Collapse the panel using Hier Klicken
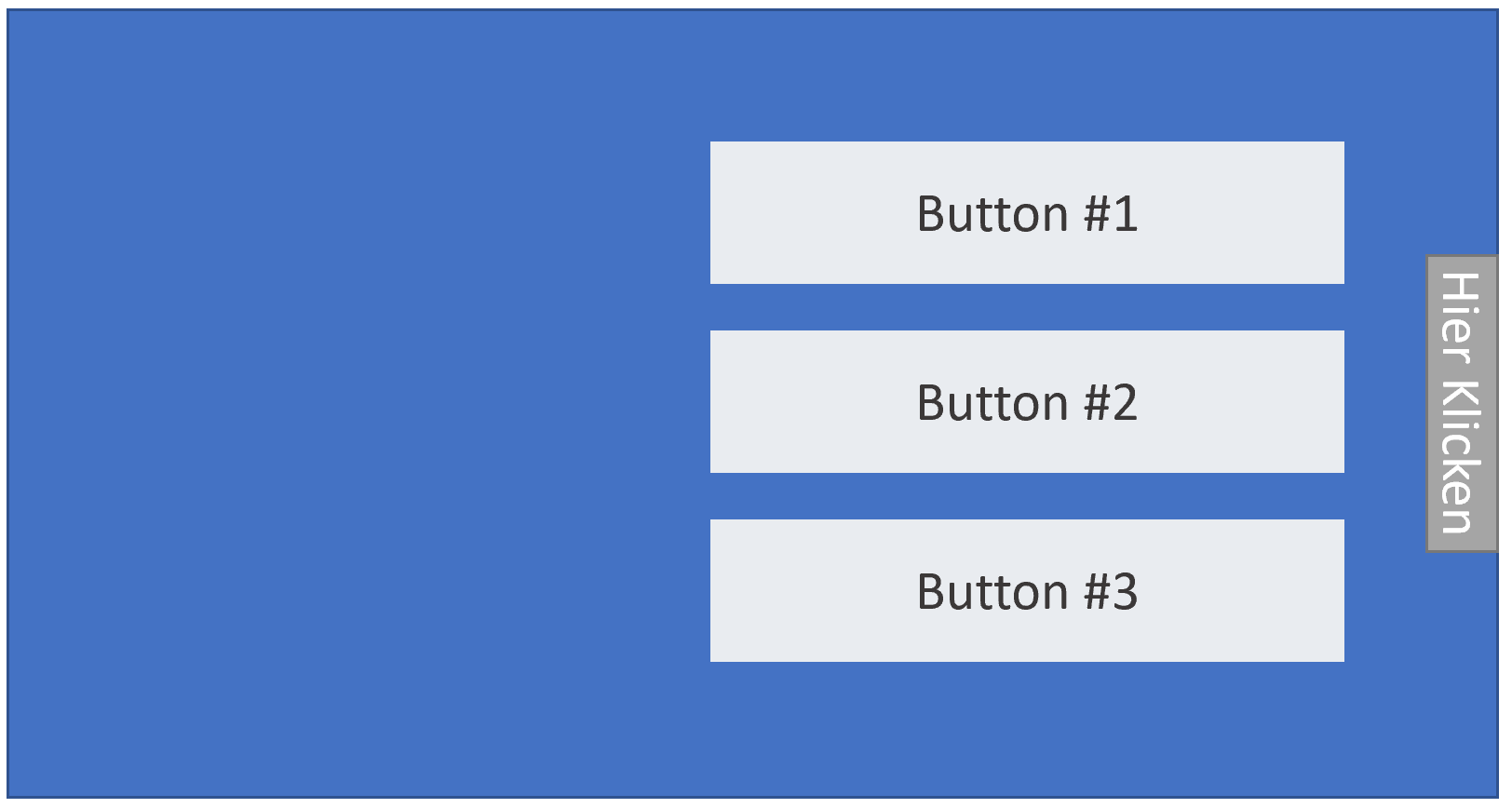The image size is (1512, 808). point(1462,403)
